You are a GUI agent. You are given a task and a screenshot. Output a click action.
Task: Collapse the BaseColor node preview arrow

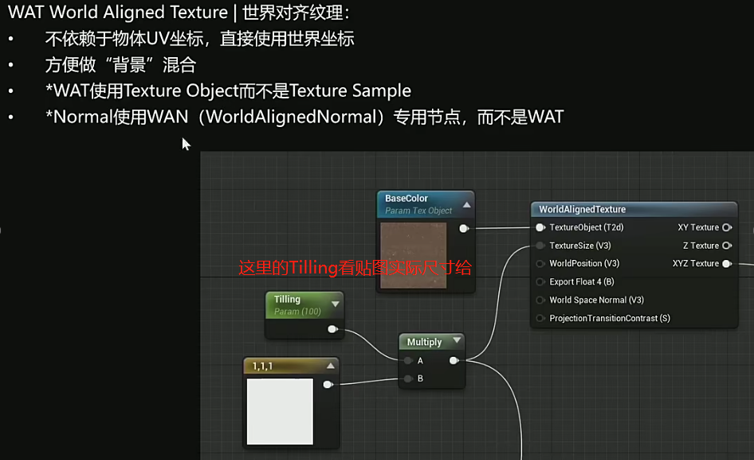point(466,205)
